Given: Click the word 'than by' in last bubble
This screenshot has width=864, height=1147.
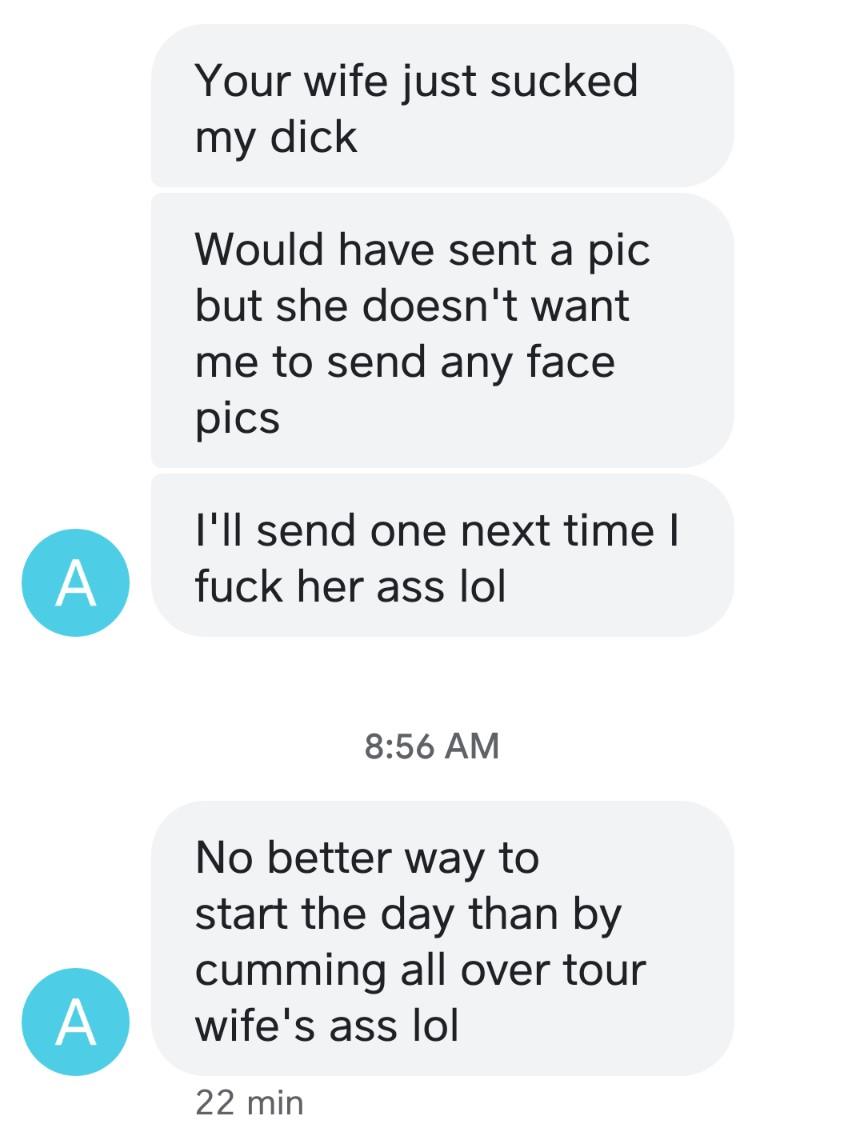Looking at the screenshot, I should click(x=545, y=914).
